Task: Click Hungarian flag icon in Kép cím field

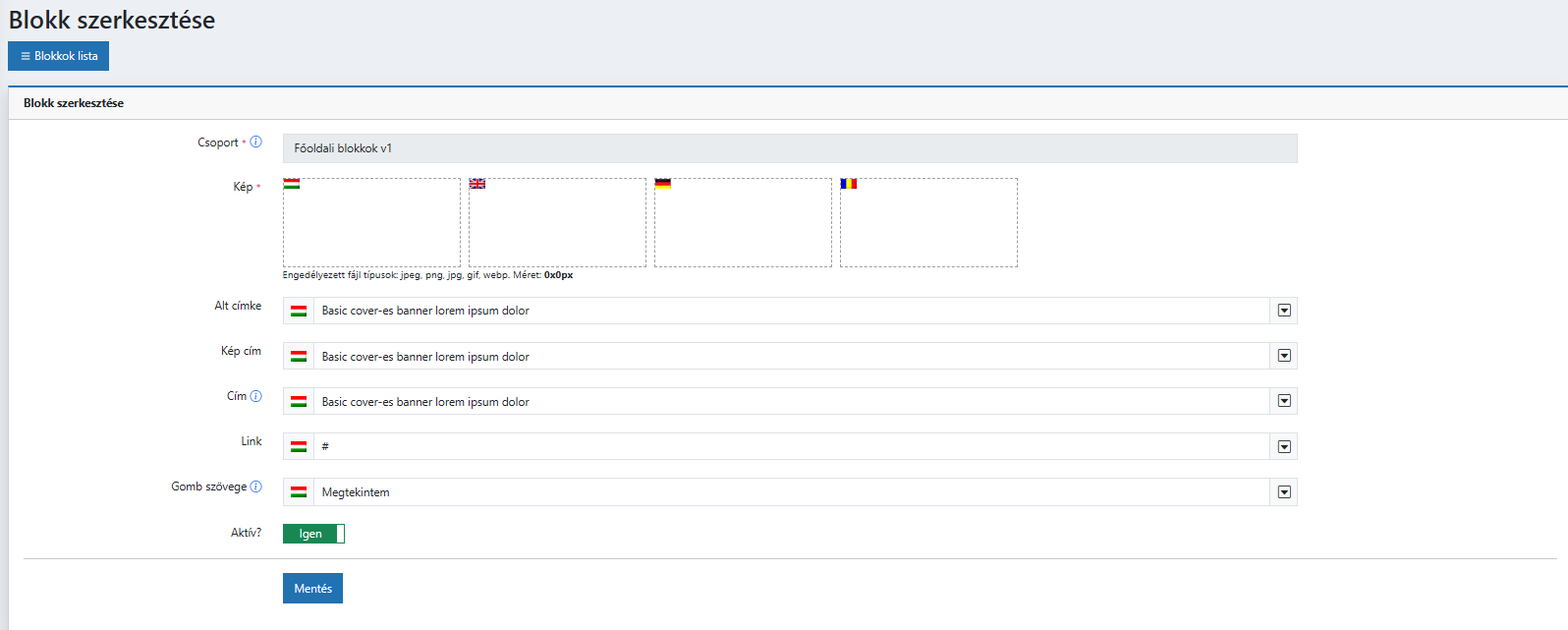Action: 299,356
